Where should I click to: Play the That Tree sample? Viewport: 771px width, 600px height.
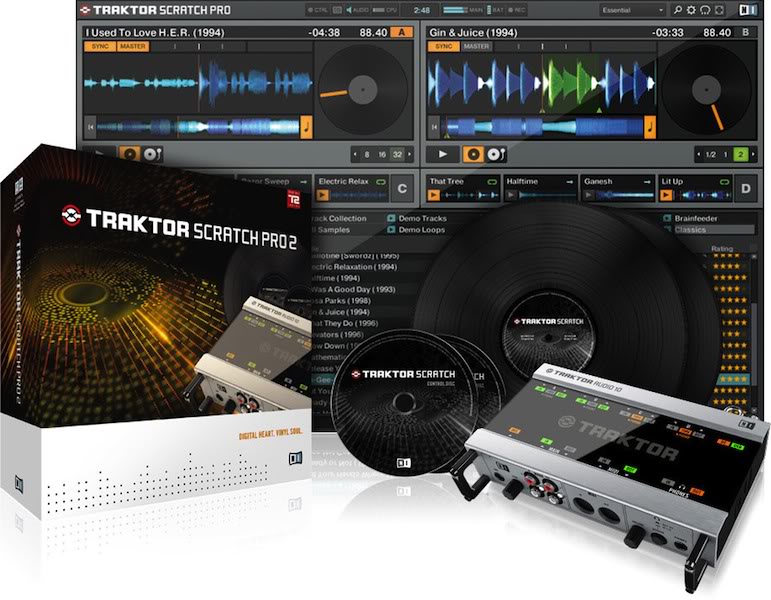pyautogui.click(x=434, y=195)
